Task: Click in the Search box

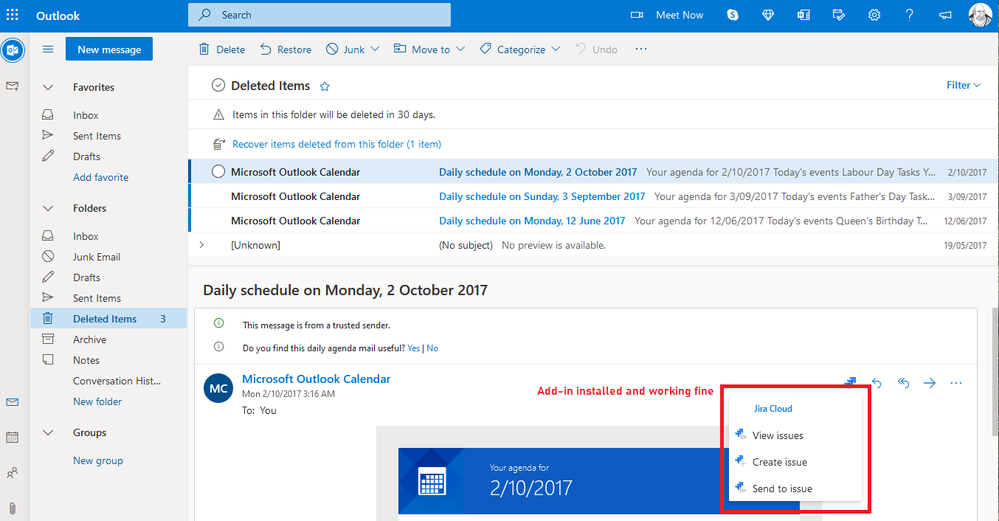Action: click(319, 15)
